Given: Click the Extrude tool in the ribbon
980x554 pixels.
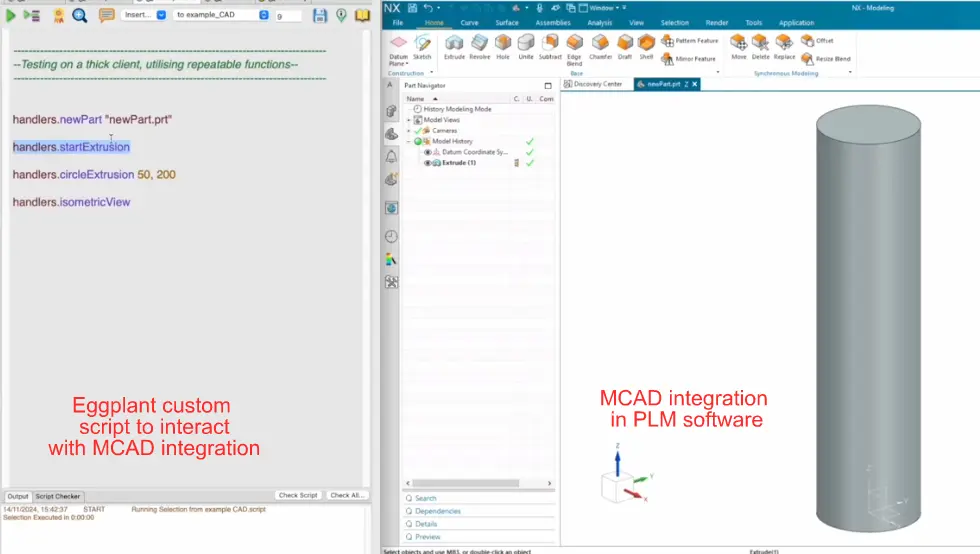Looking at the screenshot, I should tap(454, 46).
